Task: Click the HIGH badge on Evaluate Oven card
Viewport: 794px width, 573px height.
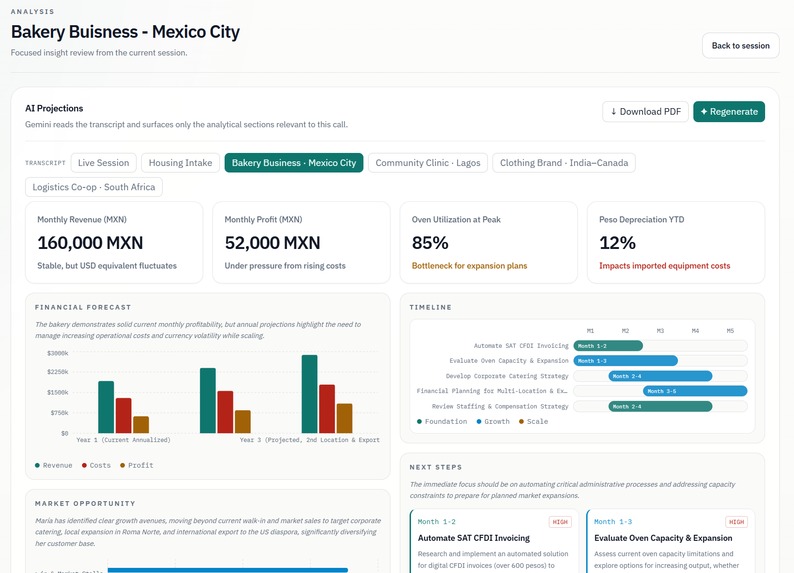Action: pyautogui.click(x=736, y=522)
